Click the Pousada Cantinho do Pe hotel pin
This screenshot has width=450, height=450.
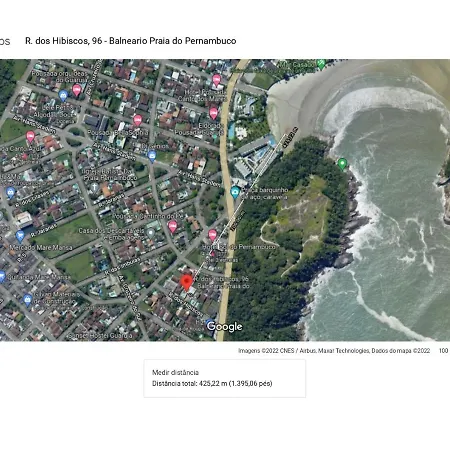click(x=172, y=227)
